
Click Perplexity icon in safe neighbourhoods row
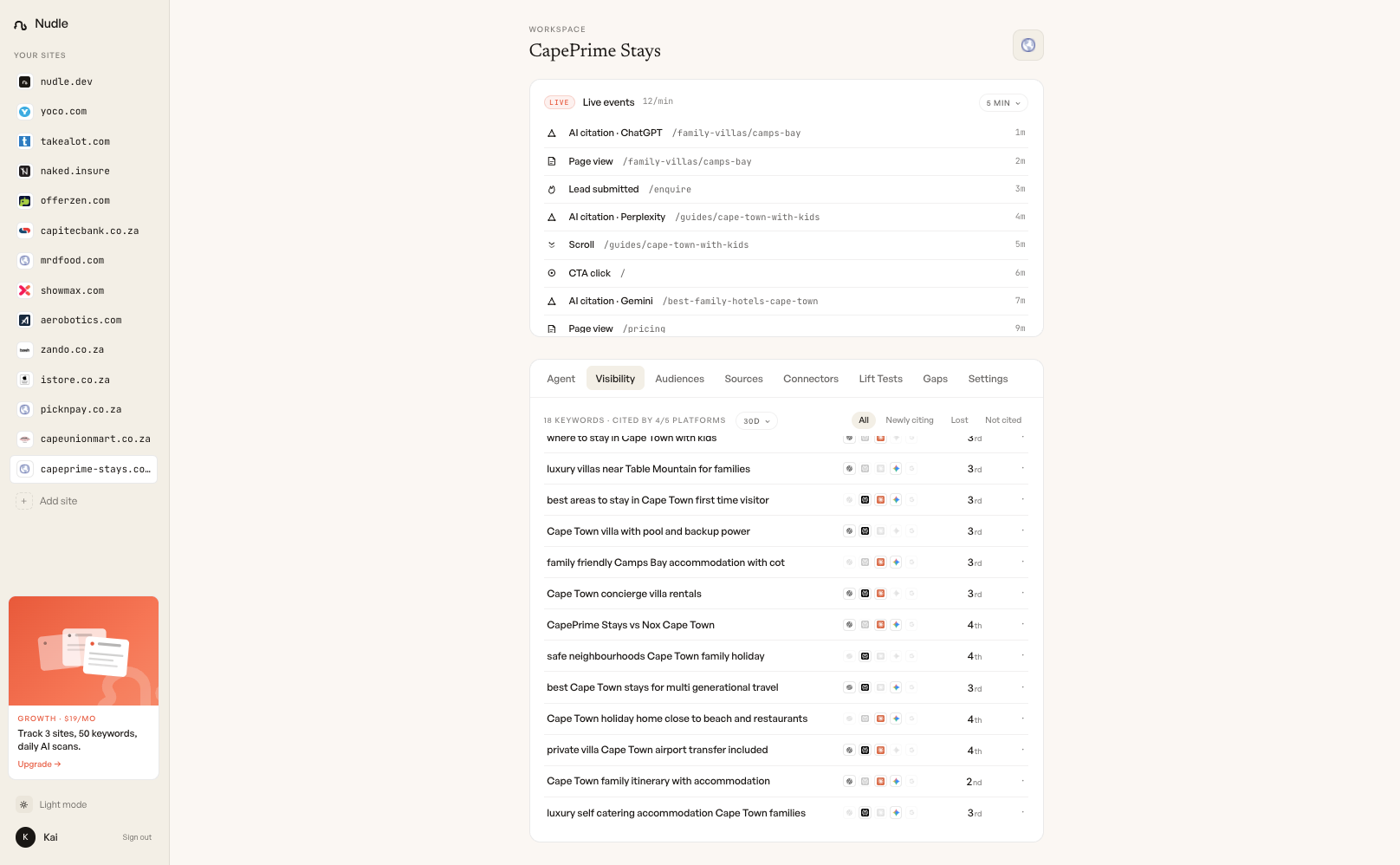(865, 656)
